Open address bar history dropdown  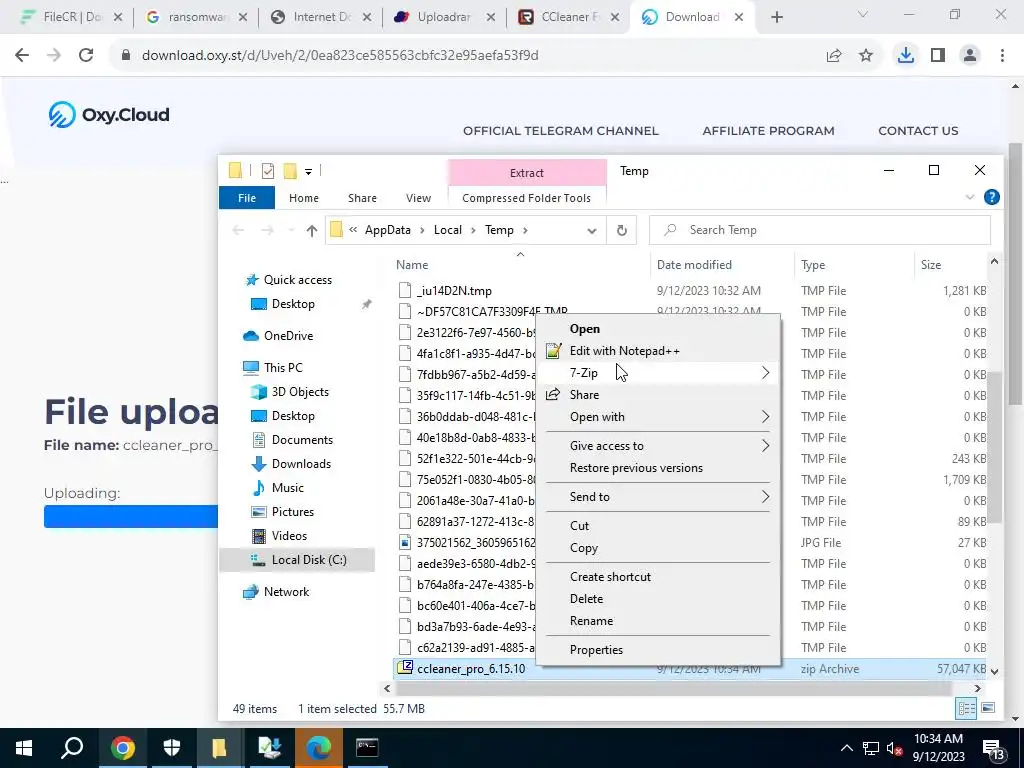(592, 231)
